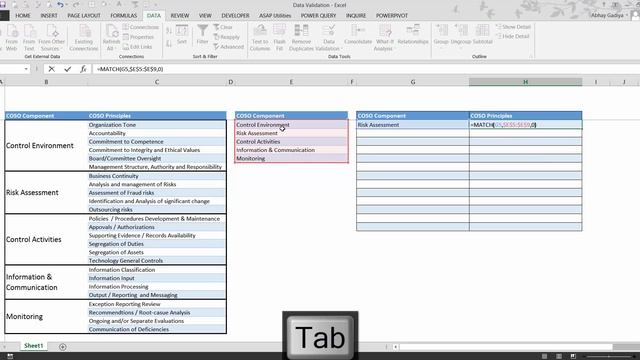Viewport: 640px width, 360px height.
Task: Open the INQUIRE tab
Action: coord(356,16)
